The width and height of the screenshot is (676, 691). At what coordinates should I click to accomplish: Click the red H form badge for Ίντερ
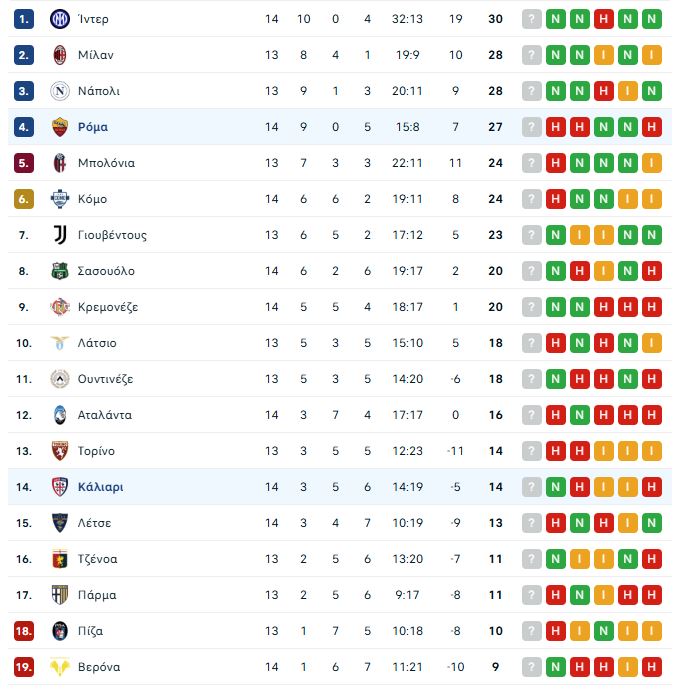click(x=604, y=19)
